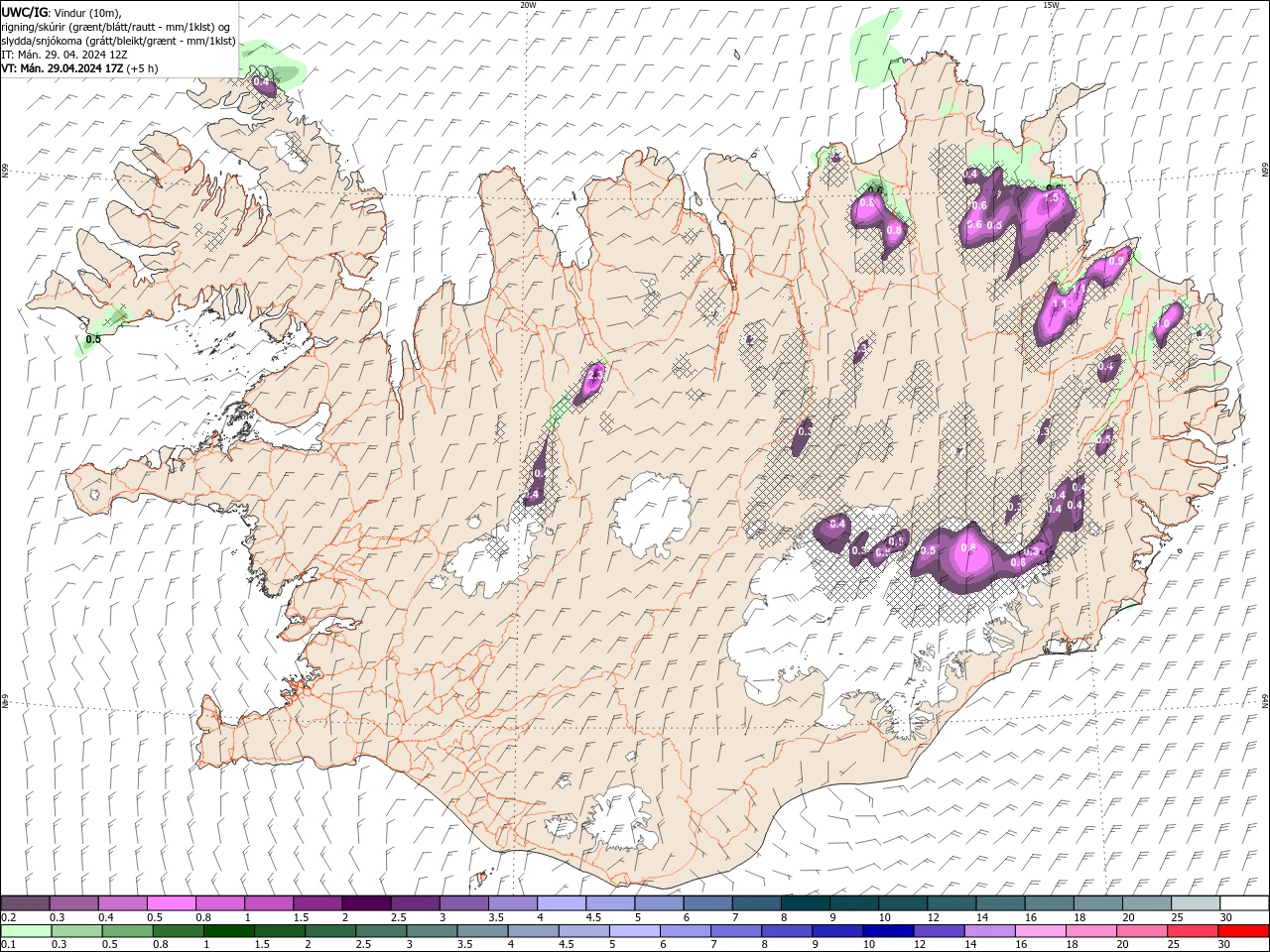Select the darkest green swatch at 1, lower legend
Screen dimensions: 1270x952
point(229,931)
